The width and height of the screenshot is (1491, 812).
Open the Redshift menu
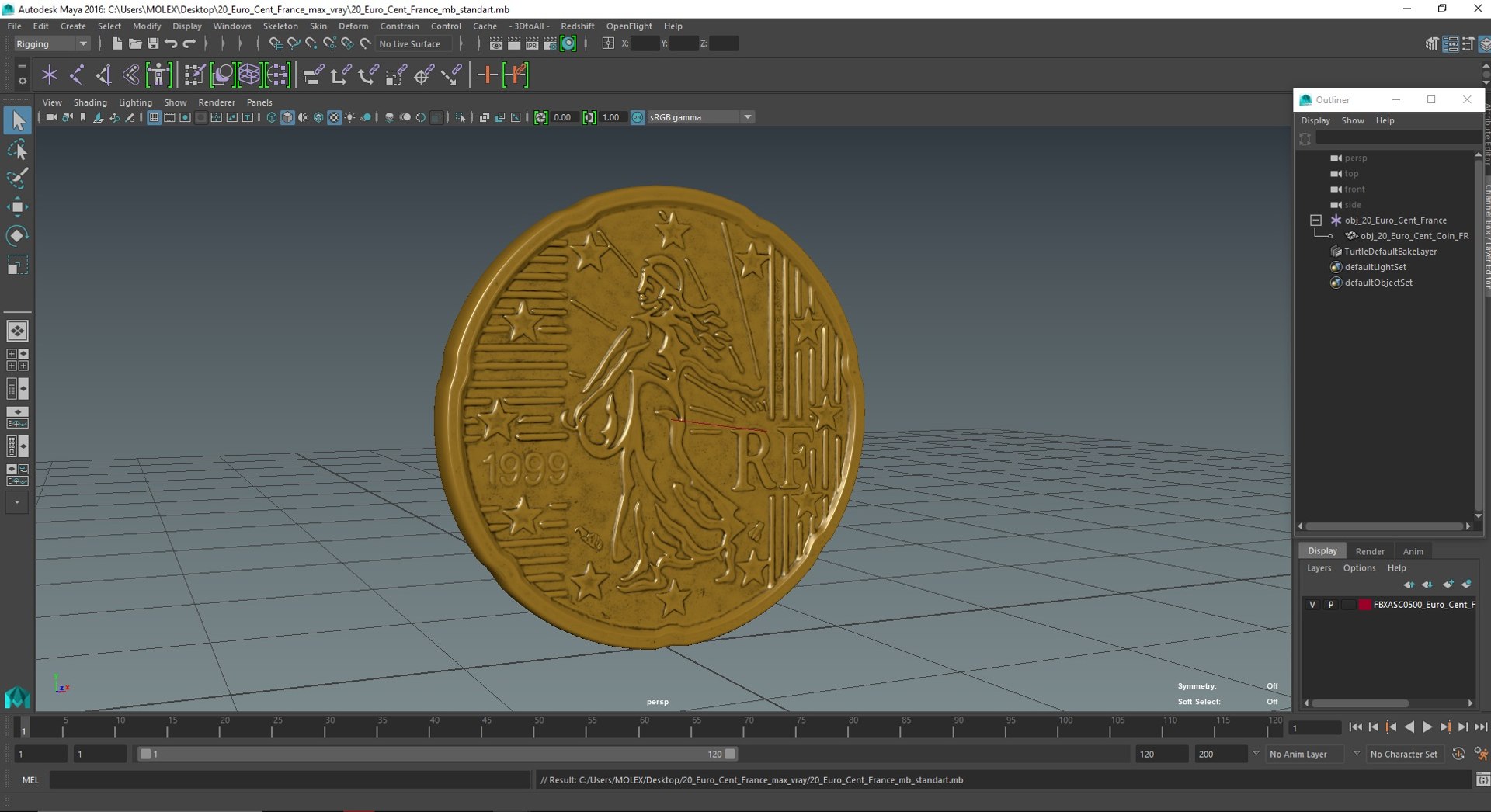tap(577, 26)
